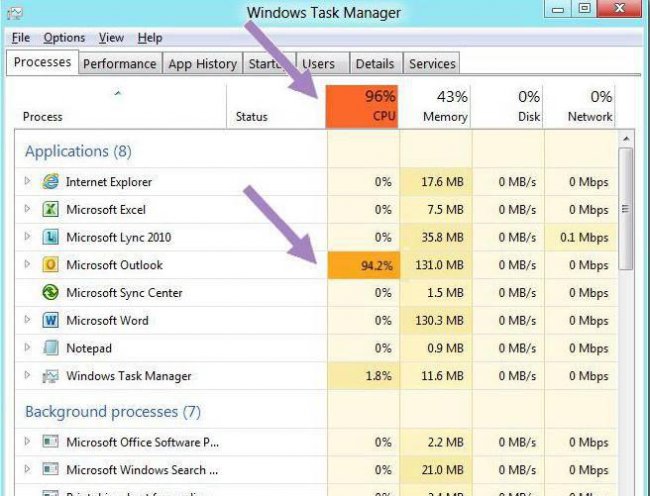Select the Microsoft Outlook row name
This screenshot has height=496, width=650.
pos(114,265)
